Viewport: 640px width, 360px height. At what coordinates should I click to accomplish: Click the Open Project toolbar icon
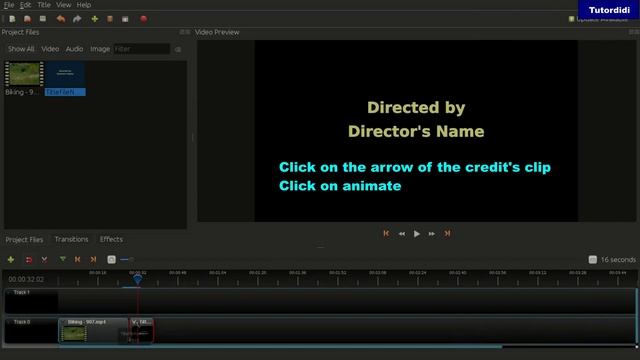27,19
